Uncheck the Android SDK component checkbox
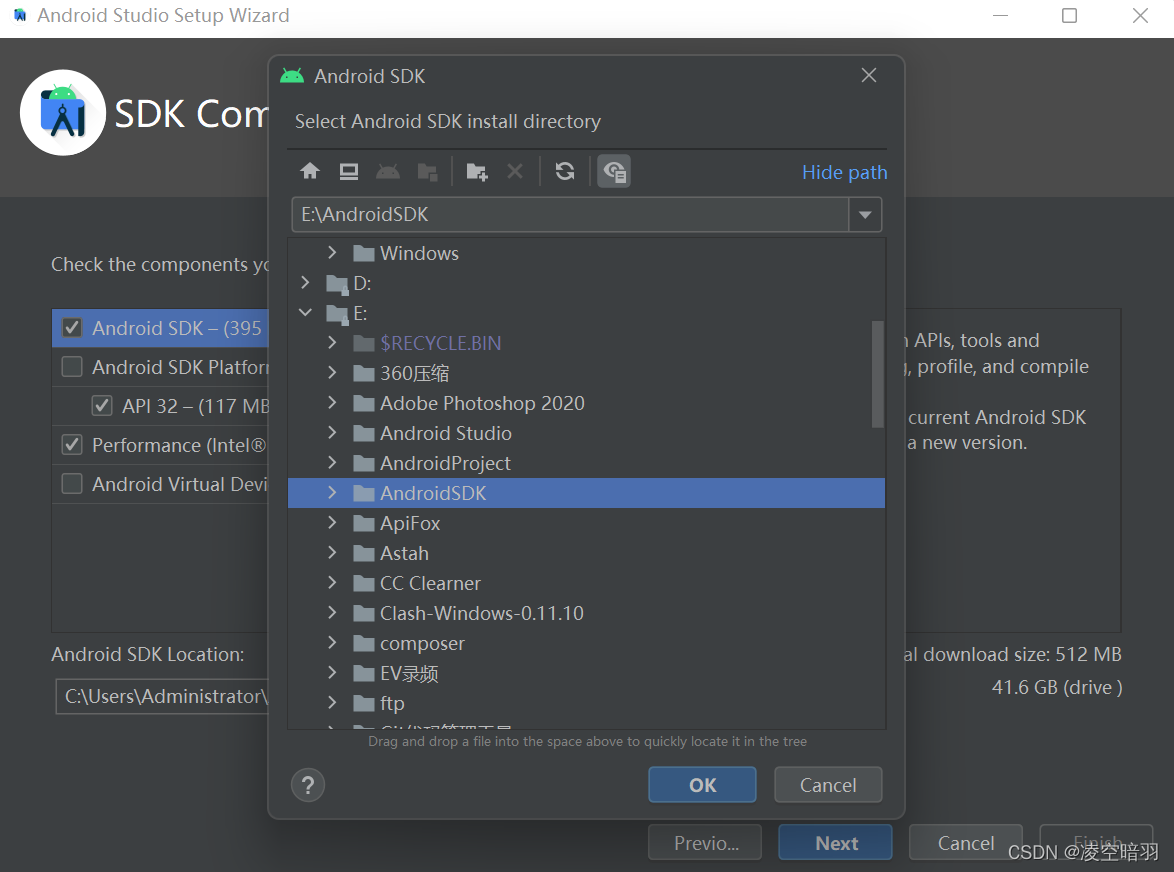The image size is (1174, 872). 72,328
